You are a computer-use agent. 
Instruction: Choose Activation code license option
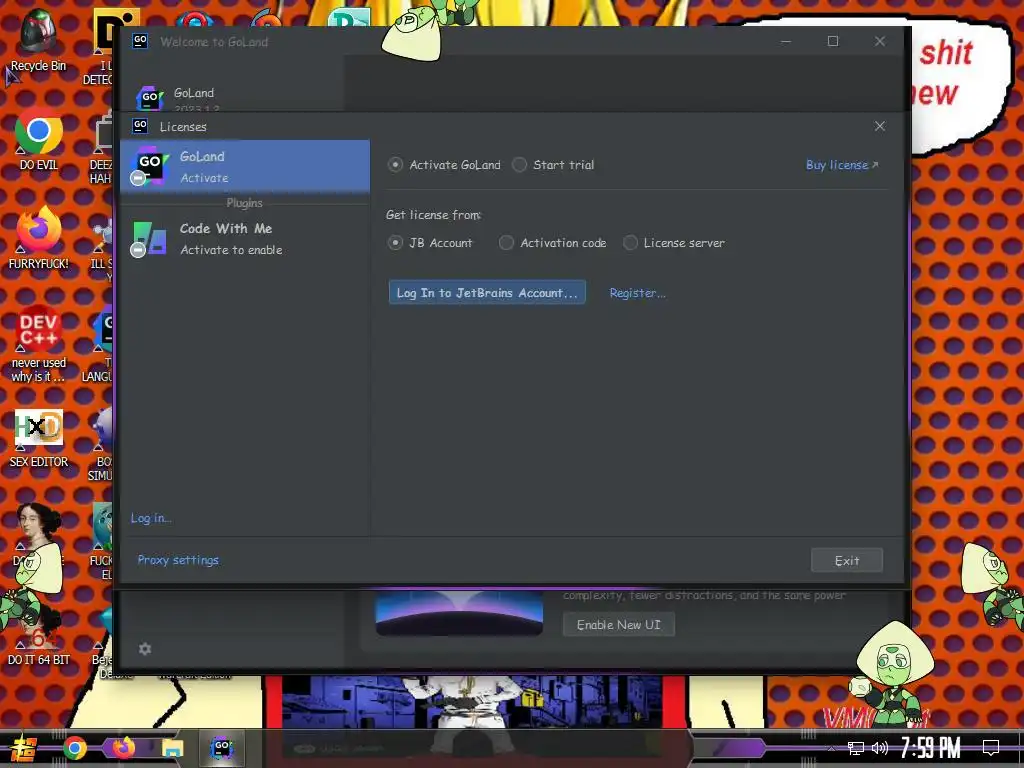[x=506, y=243]
